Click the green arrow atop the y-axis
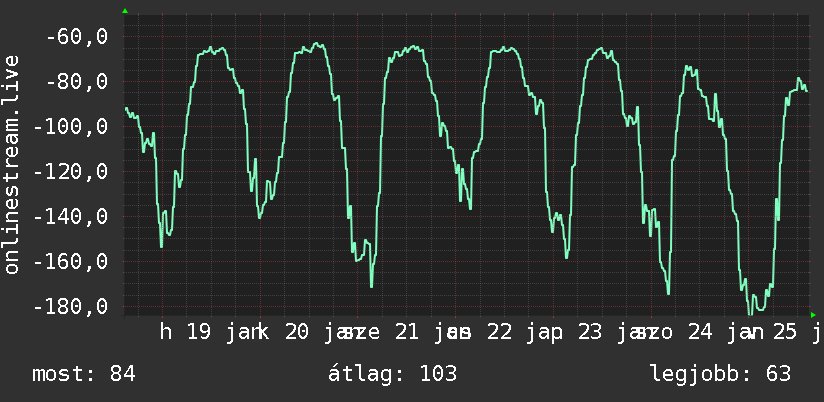824x402 pixels. (x=125, y=11)
